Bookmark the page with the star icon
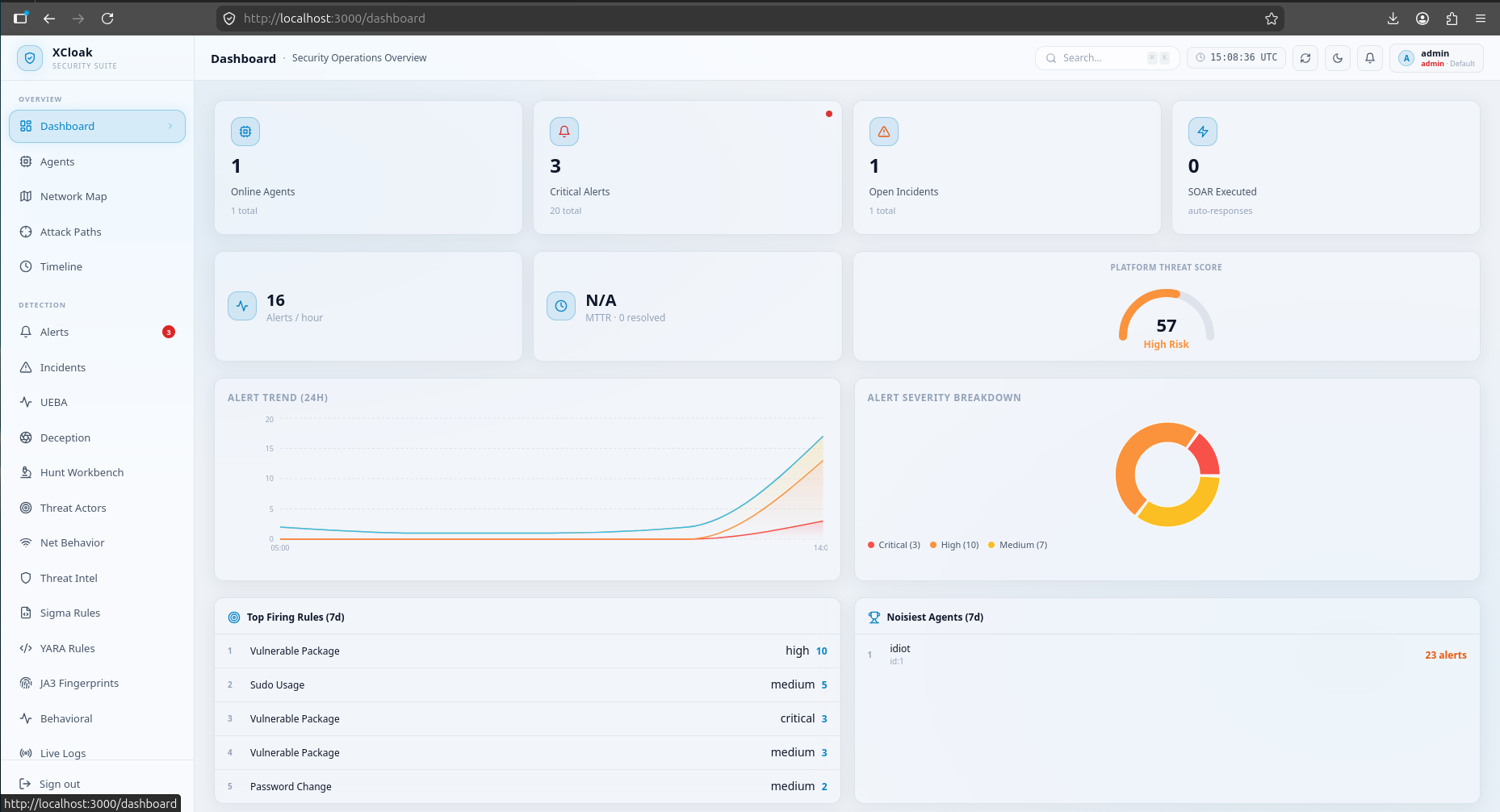 coord(1272,19)
